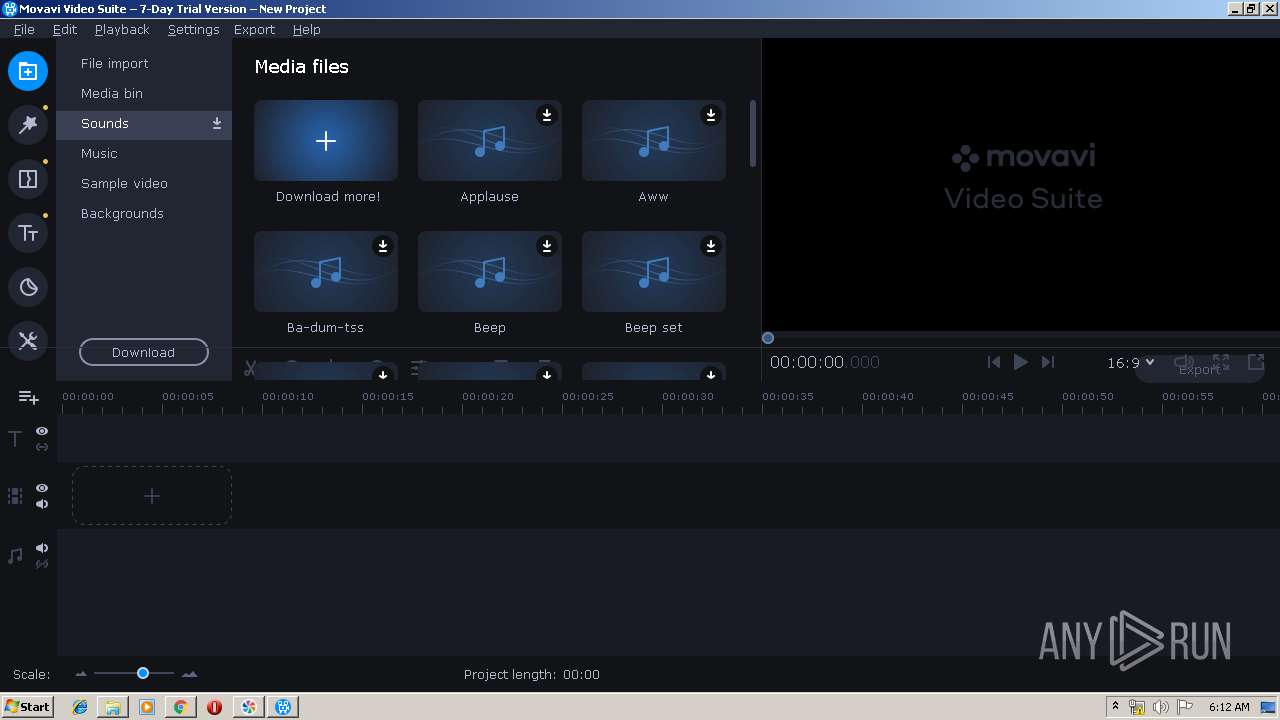Image resolution: width=1280 pixels, height=720 pixels.
Task: Click the preview seek bar handle
Action: tap(768, 338)
